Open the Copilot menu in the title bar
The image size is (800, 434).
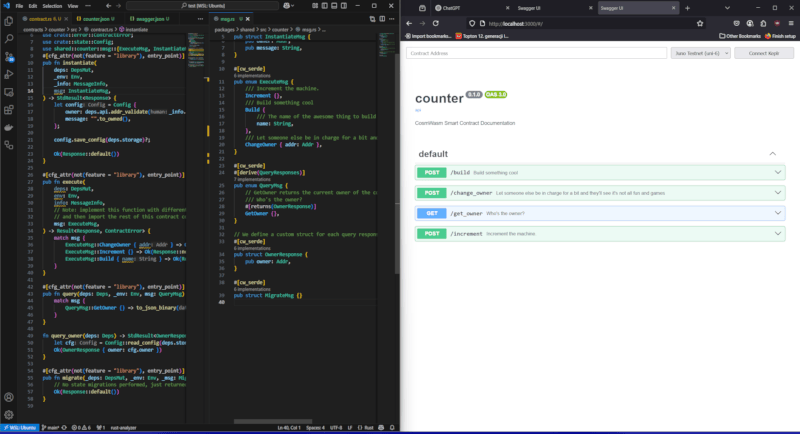[x=289, y=6]
